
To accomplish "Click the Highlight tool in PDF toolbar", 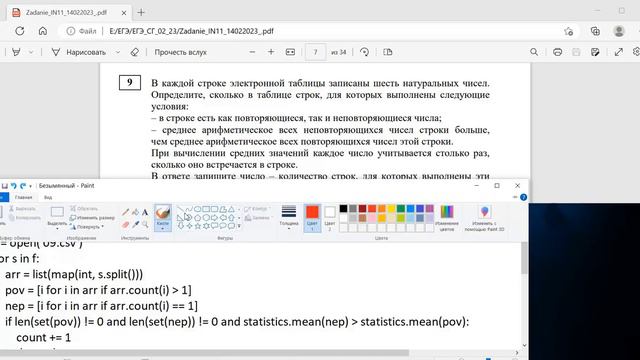I will click(16, 52).
